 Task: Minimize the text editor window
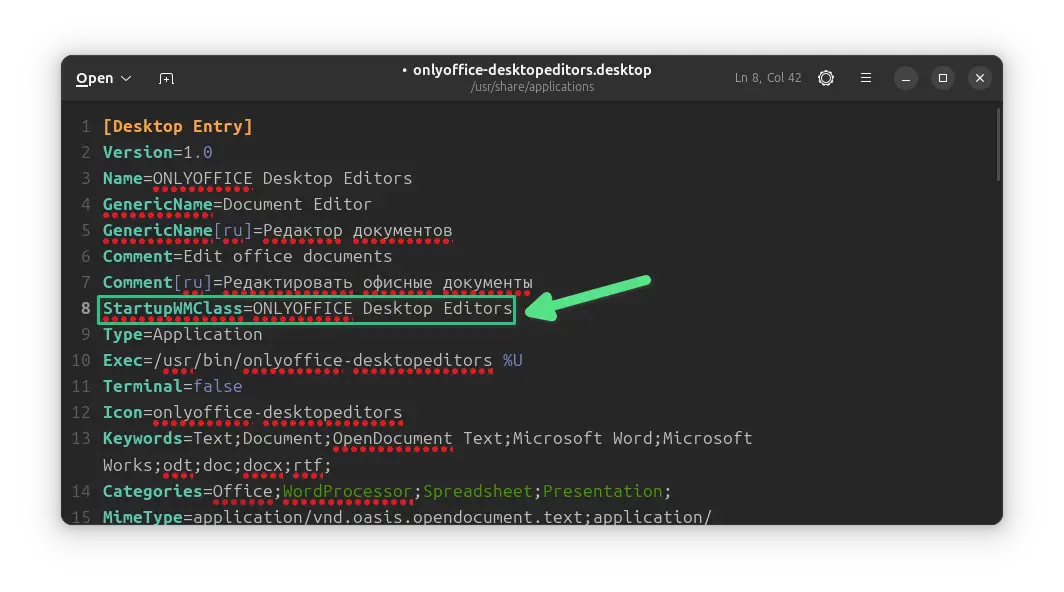coord(905,78)
